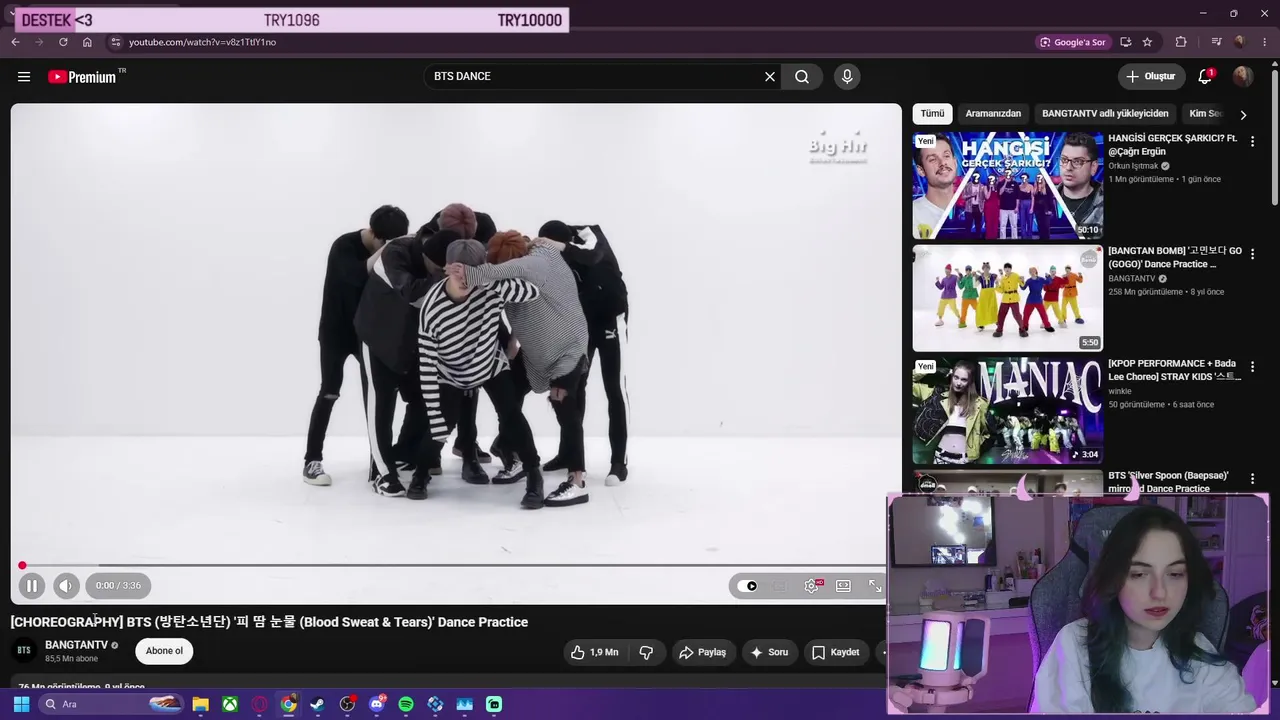The image size is (1280, 720).
Task: Open Xbox app from the taskbar
Action: (230, 704)
